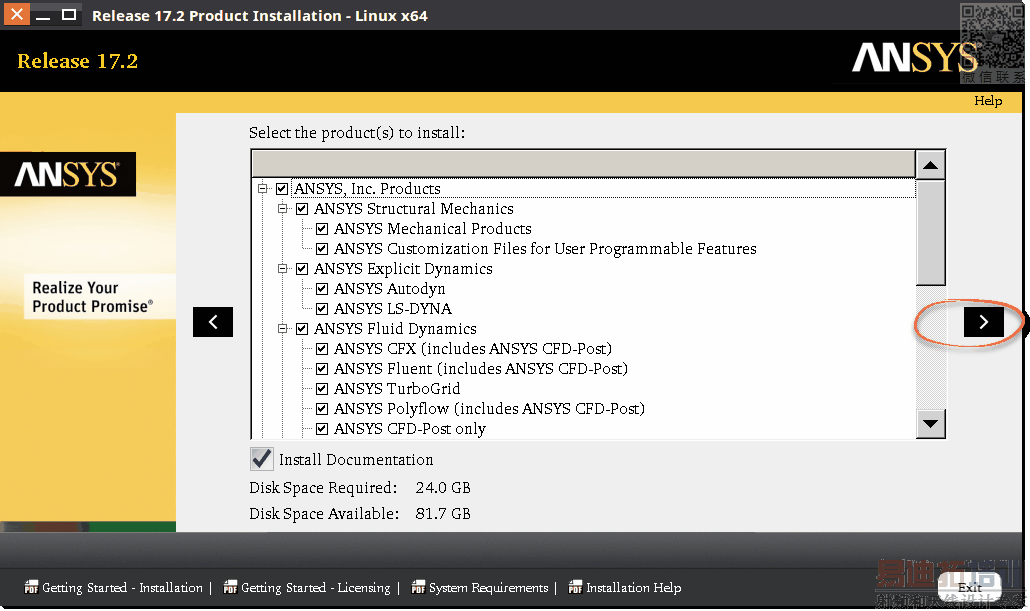The image size is (1030, 611).
Task: Open the Help menu
Action: pyautogui.click(x=988, y=101)
